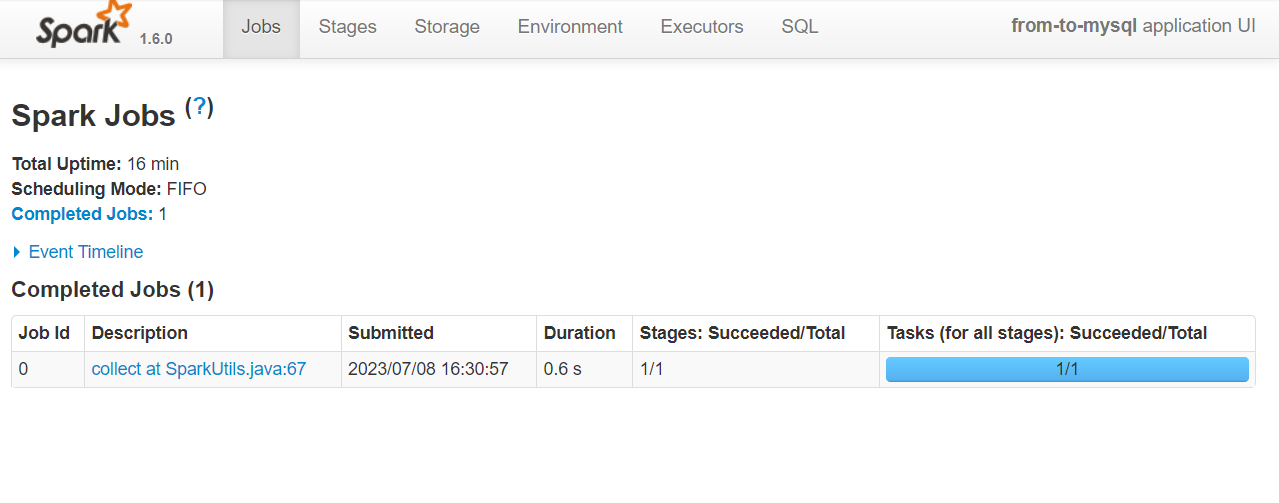Viewport: 1279px width, 503px height.
Task: Expand the Event Timeline arrow
Action: (x=17, y=252)
